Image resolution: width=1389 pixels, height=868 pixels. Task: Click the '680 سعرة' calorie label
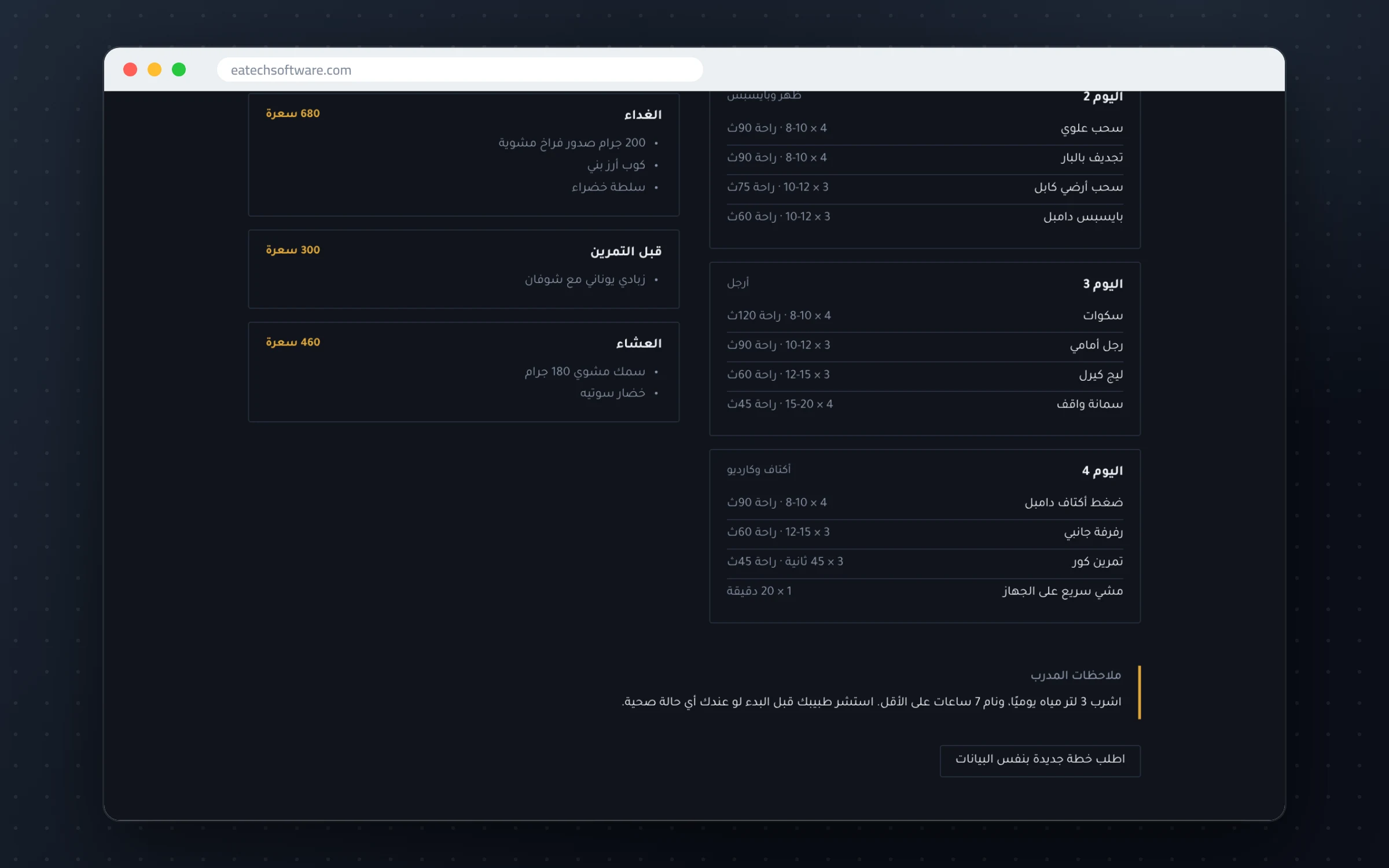293,113
